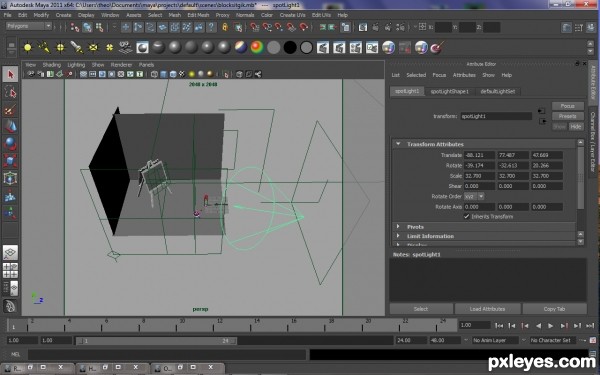This screenshot has width=600, height=375.
Task: Assign the ramp shader from the shelf
Action: coord(257,47)
